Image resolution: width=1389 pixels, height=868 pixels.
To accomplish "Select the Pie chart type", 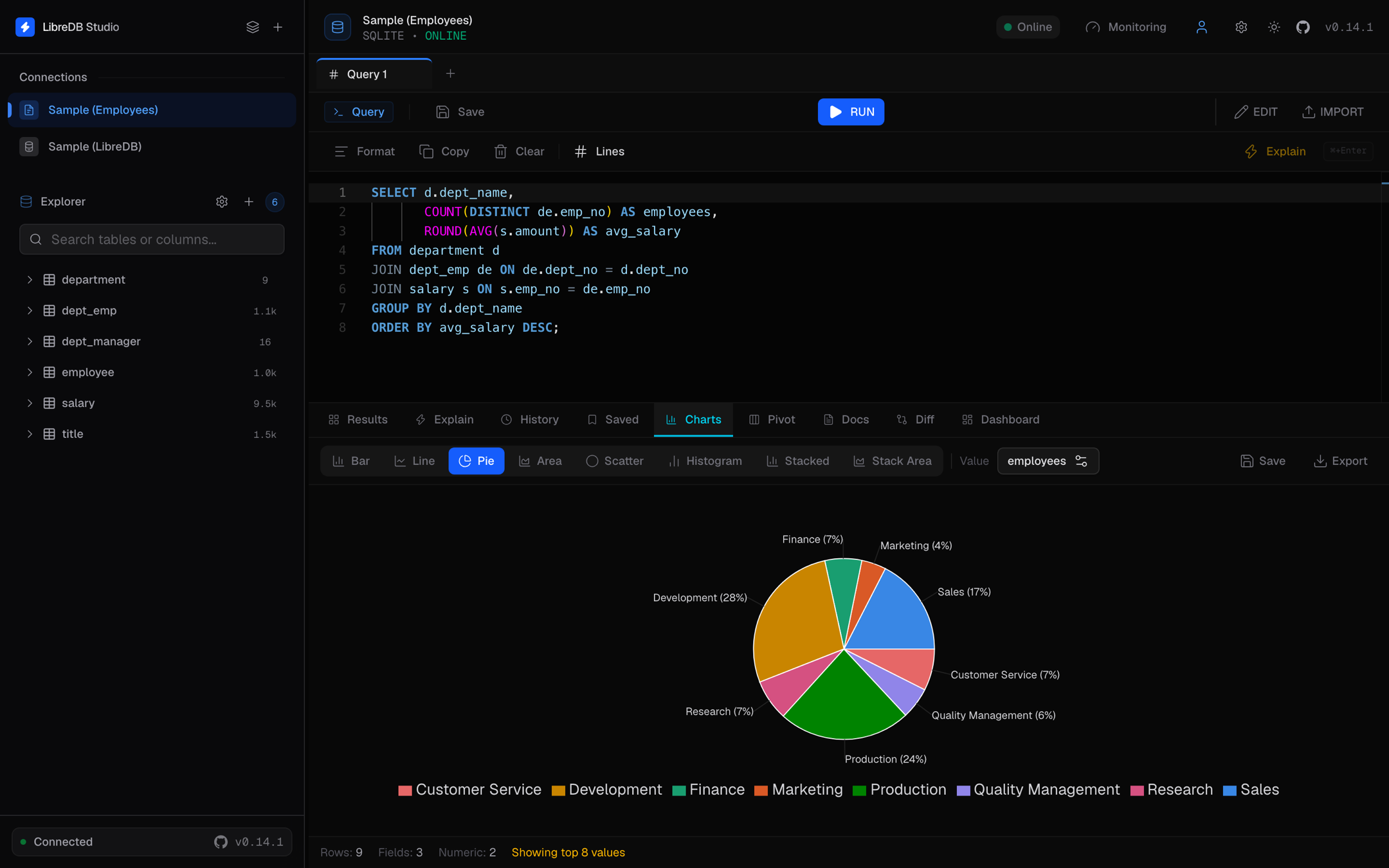I will tap(477, 461).
